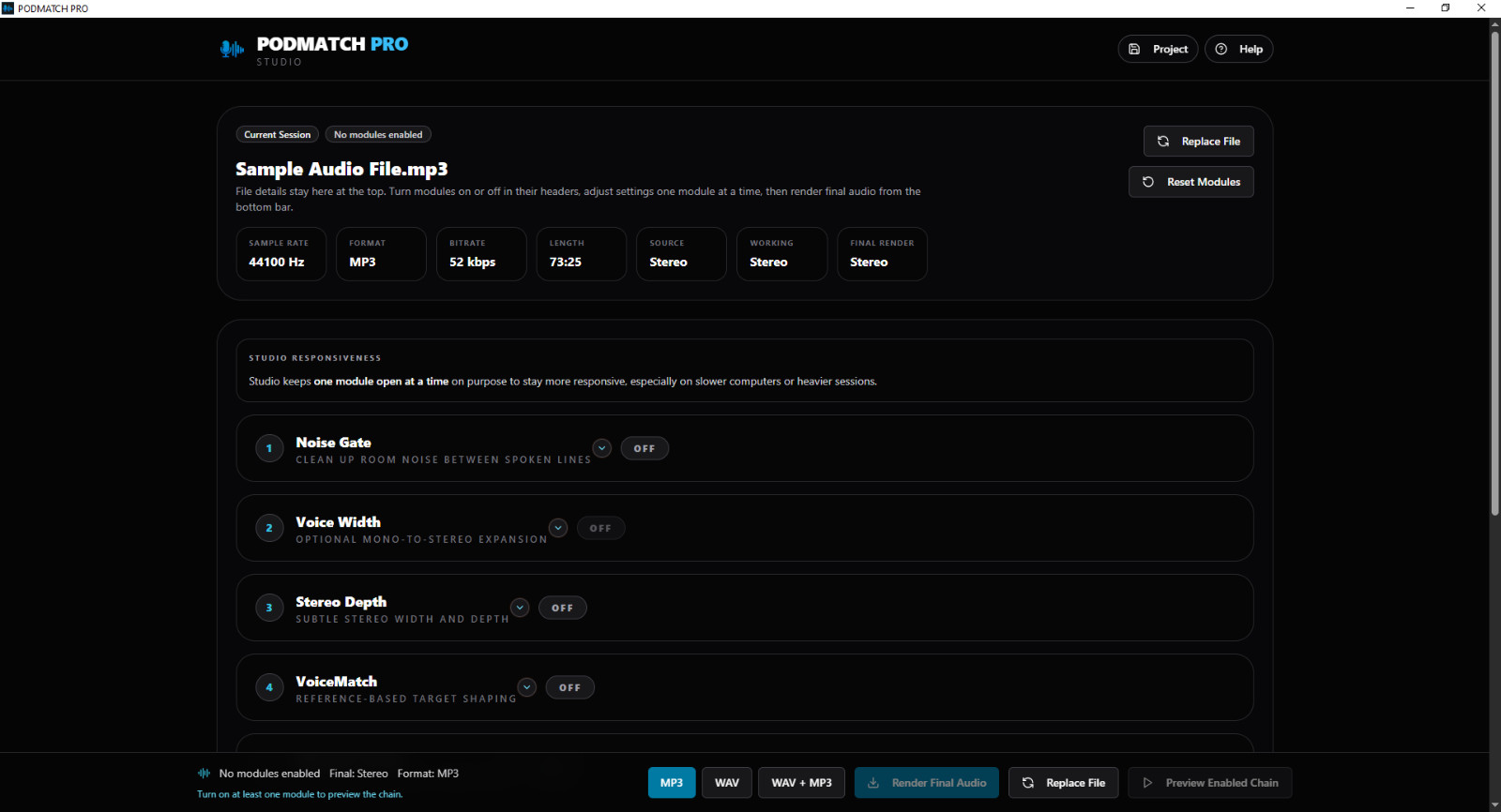Click the number 2 badge for Voice Width
Screen dimensions: 1501x812
click(x=269, y=528)
